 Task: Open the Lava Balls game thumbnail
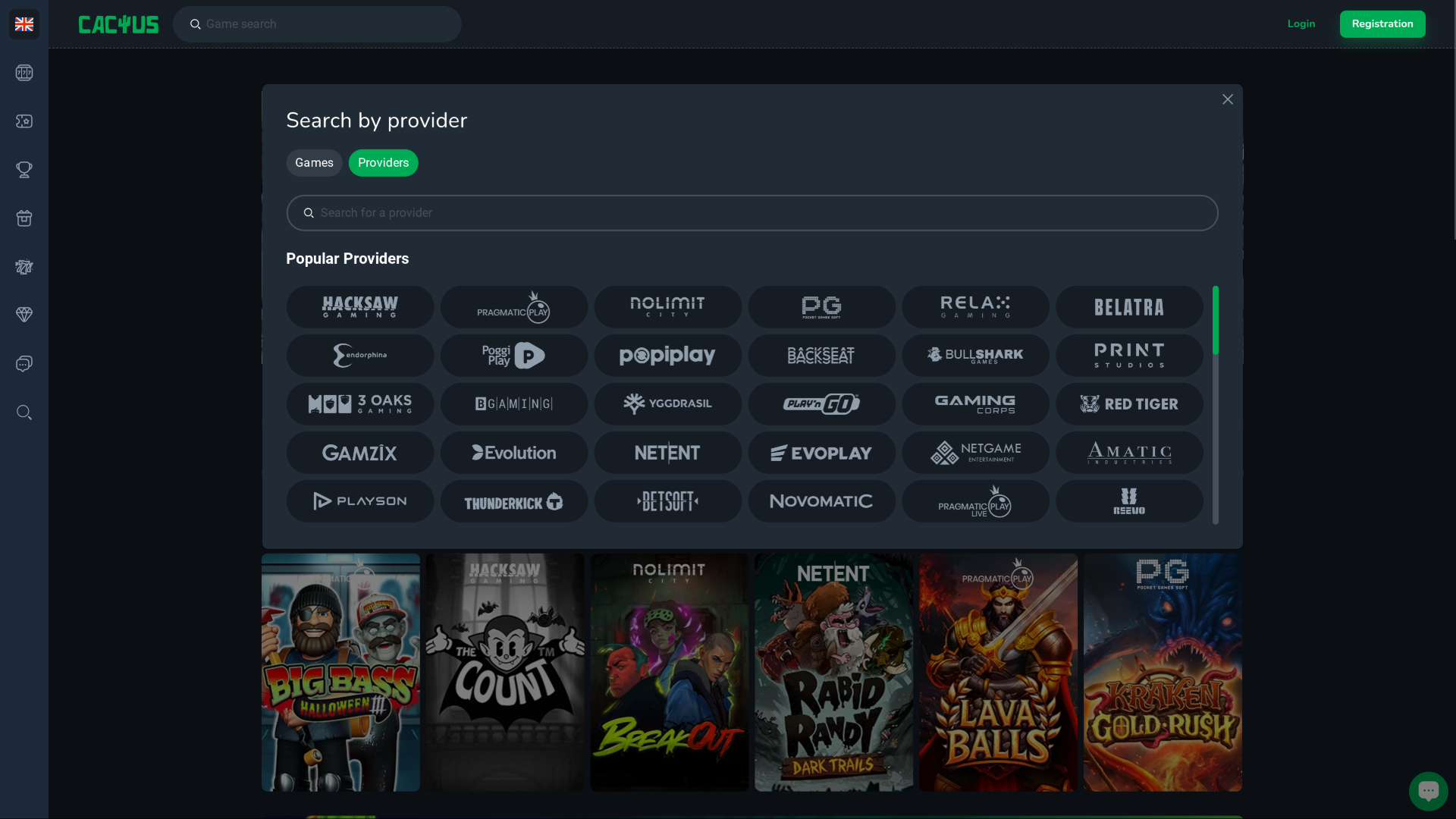[998, 673]
